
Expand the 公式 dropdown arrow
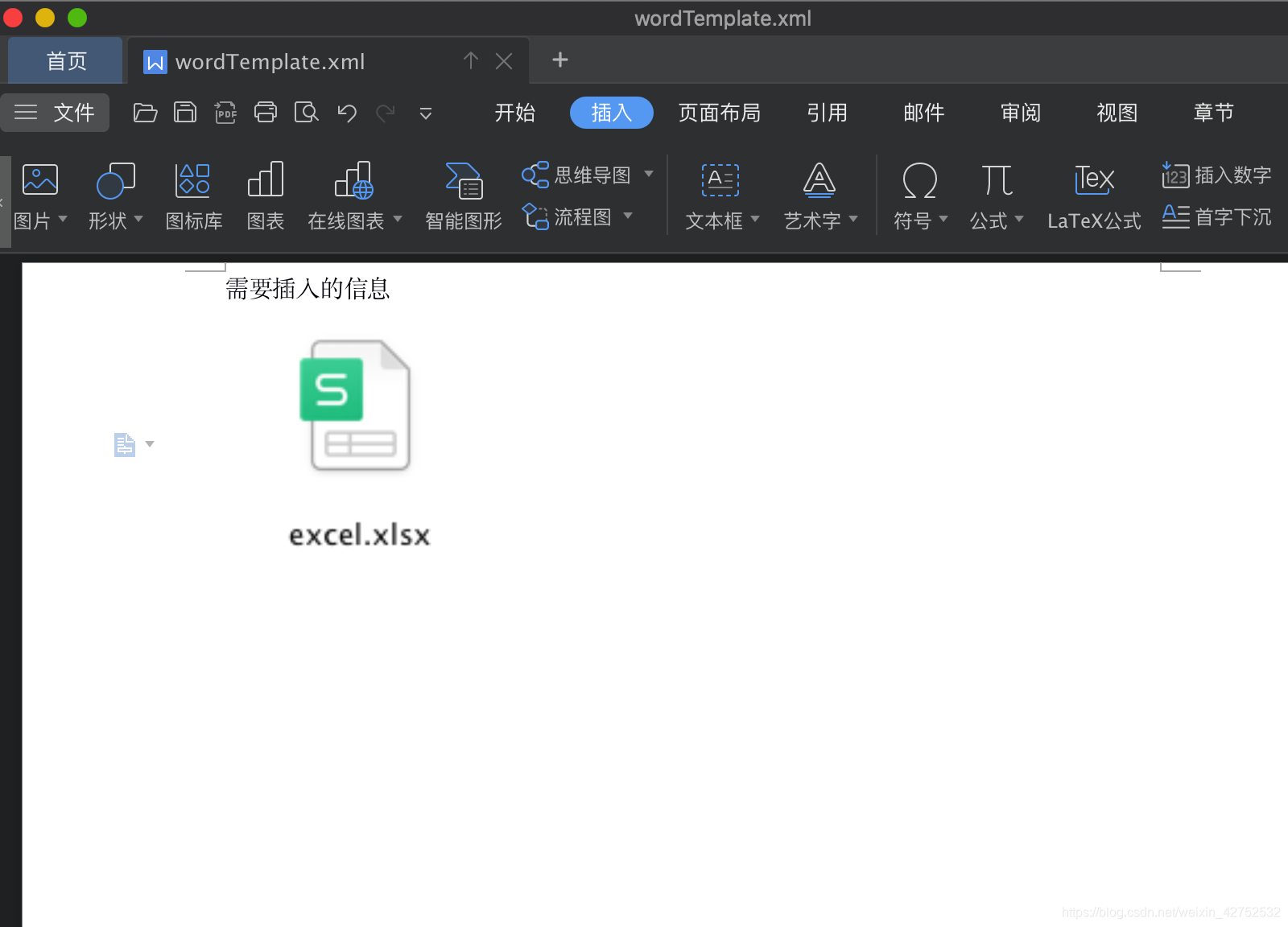1019,219
